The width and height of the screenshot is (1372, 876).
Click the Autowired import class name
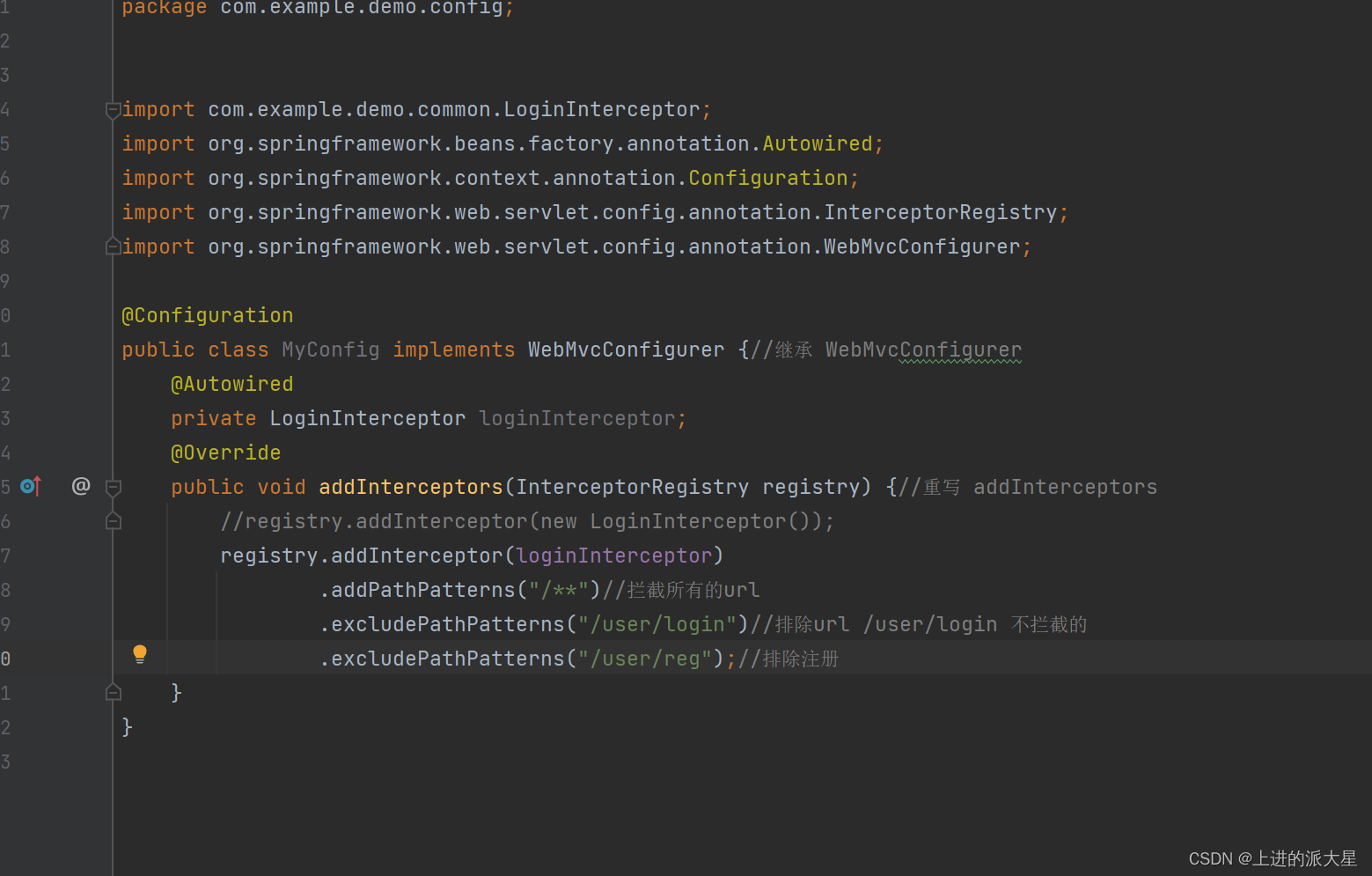[x=818, y=144]
